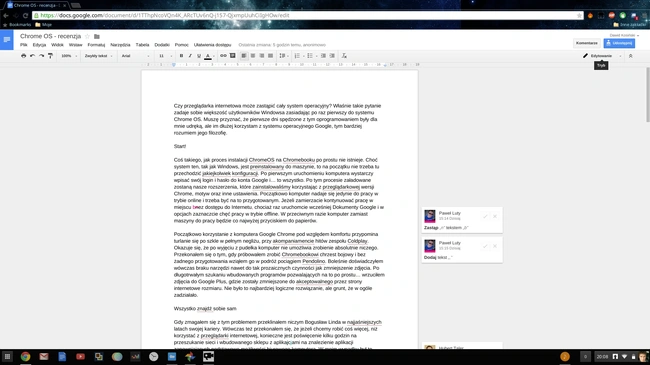
Task: Align text to the right
Action: pyautogui.click(x=262, y=56)
